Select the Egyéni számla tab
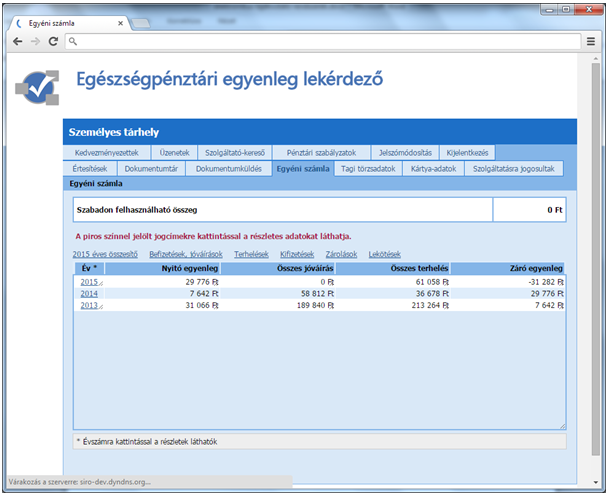 coord(303,169)
